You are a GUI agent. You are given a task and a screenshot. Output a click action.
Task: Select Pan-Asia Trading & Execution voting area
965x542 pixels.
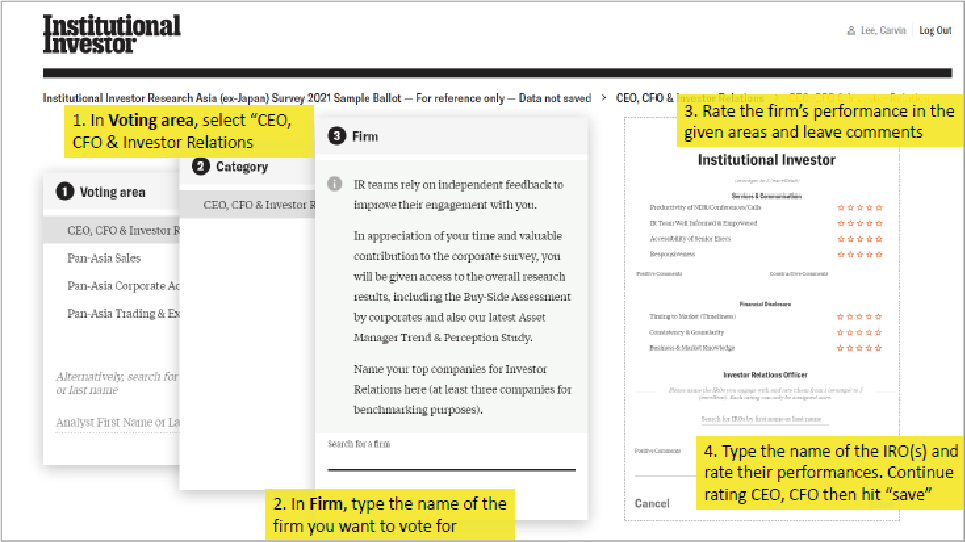pyautogui.click(x=123, y=314)
